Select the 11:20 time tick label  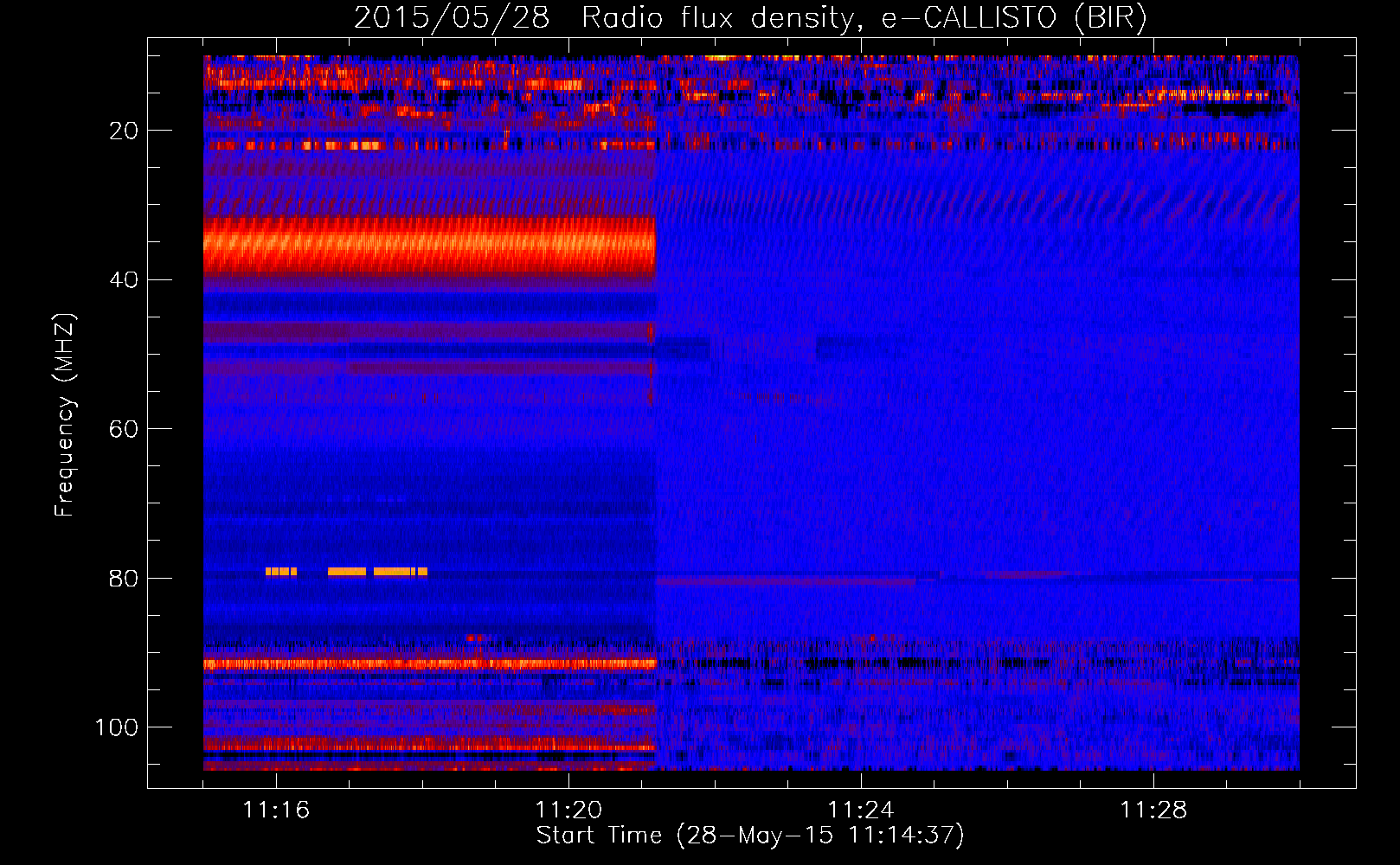[568, 811]
